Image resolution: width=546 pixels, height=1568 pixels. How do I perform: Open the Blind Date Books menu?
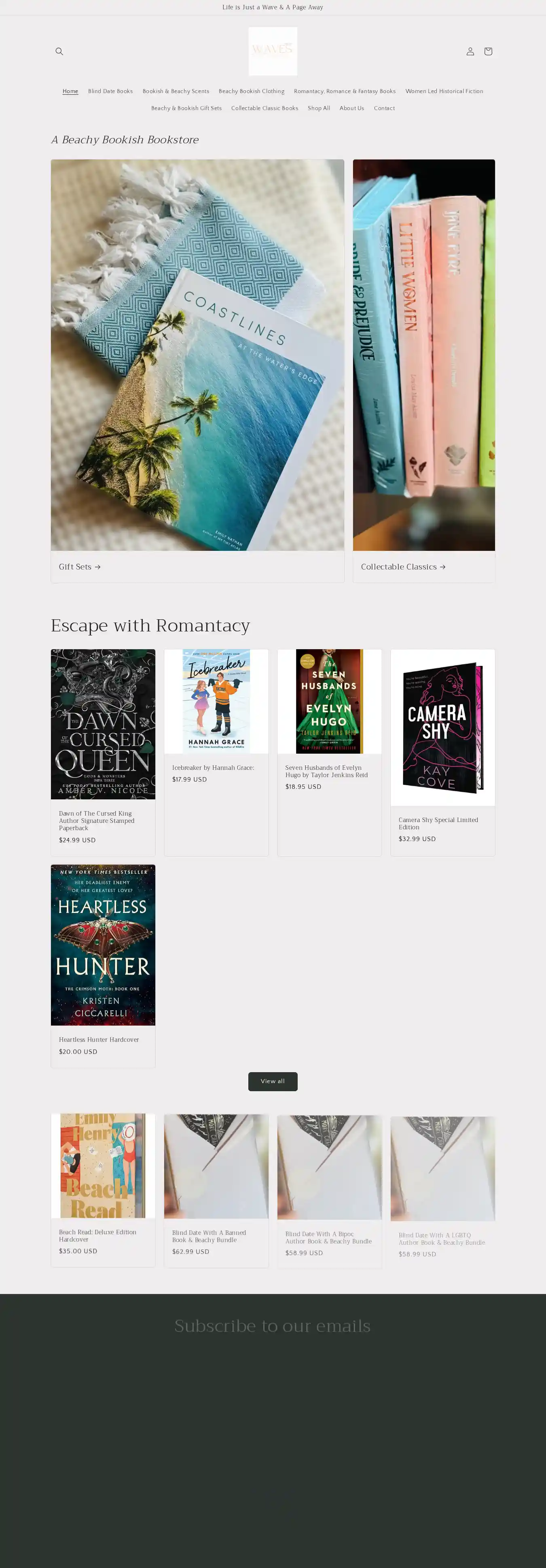click(x=110, y=91)
